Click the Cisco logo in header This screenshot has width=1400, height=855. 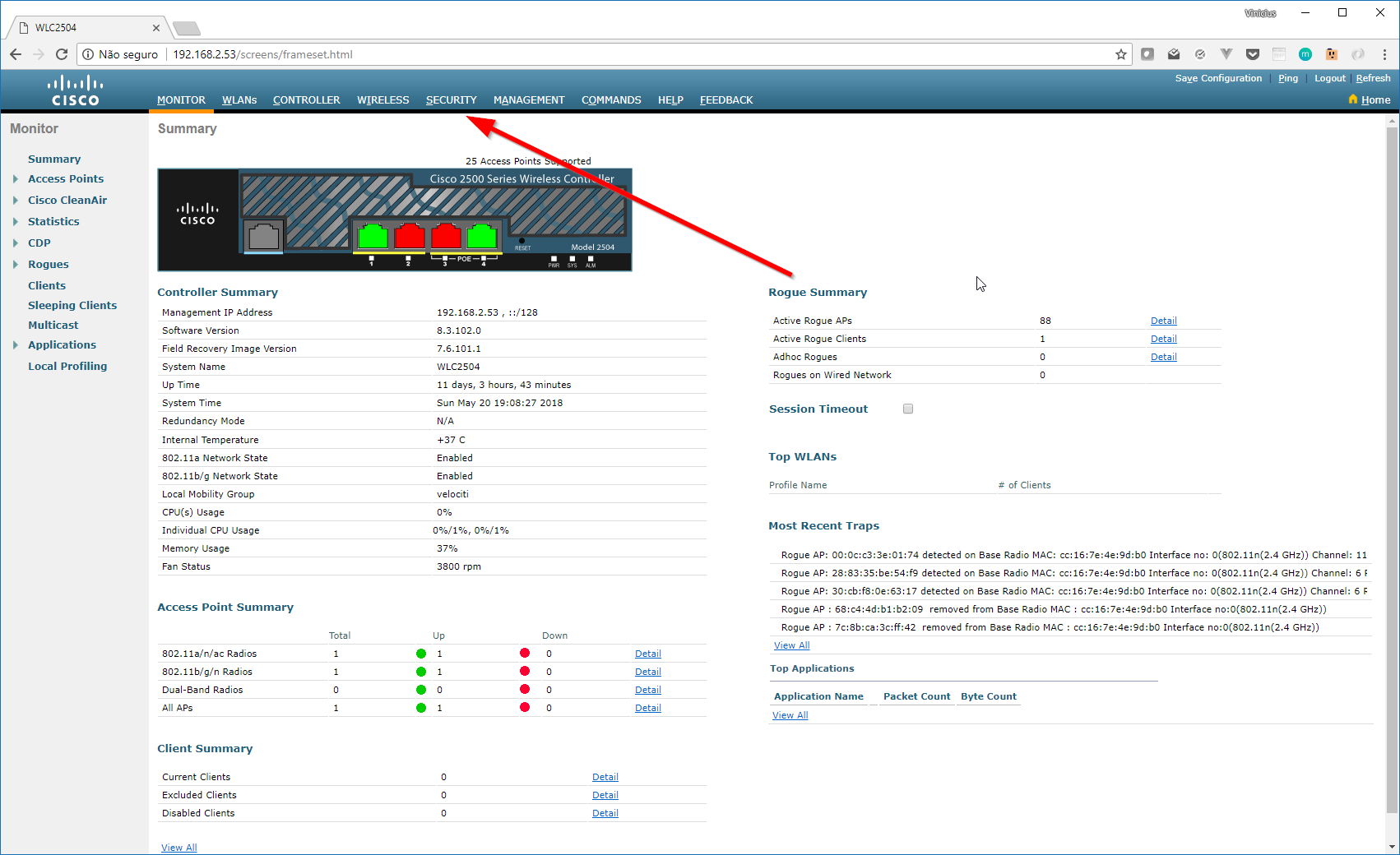tap(75, 90)
